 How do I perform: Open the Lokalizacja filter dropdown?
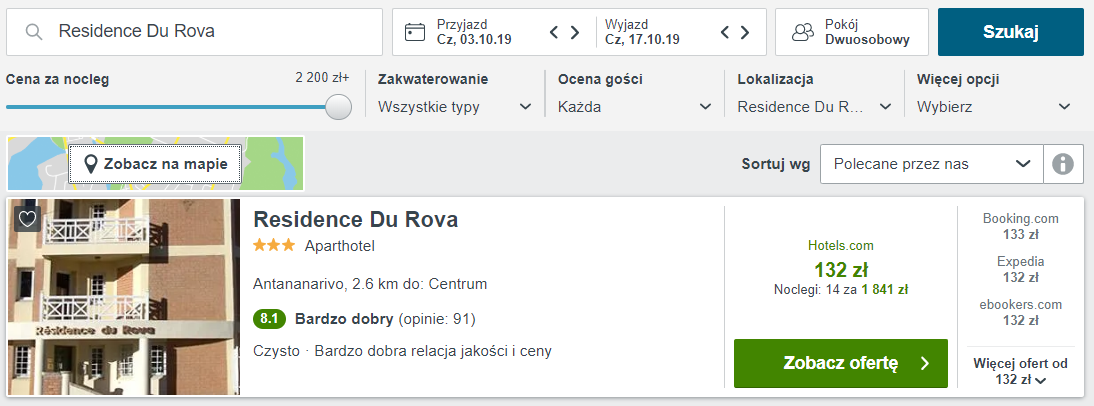814,106
